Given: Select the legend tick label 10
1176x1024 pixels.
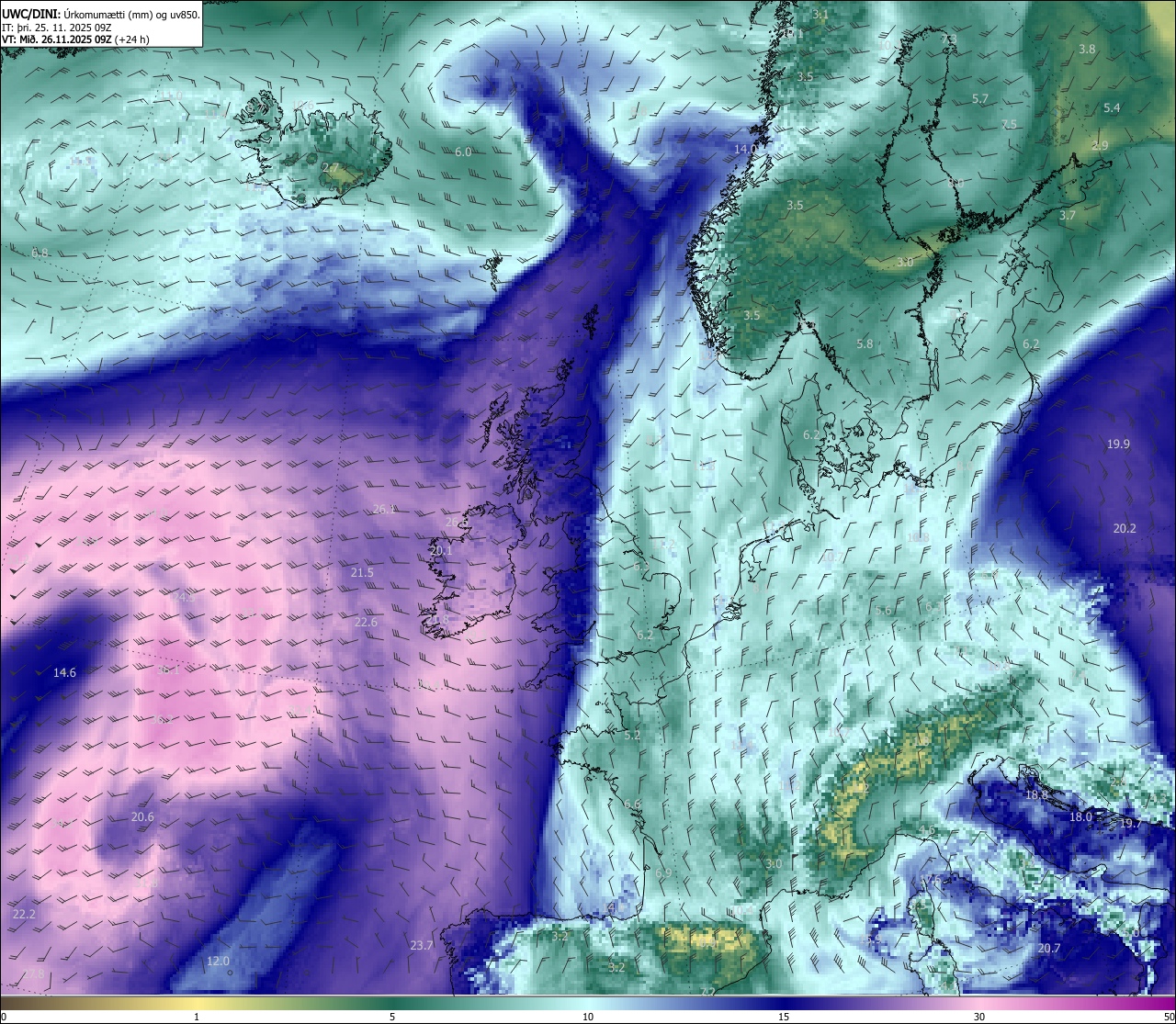Looking at the screenshot, I should [x=588, y=1017].
